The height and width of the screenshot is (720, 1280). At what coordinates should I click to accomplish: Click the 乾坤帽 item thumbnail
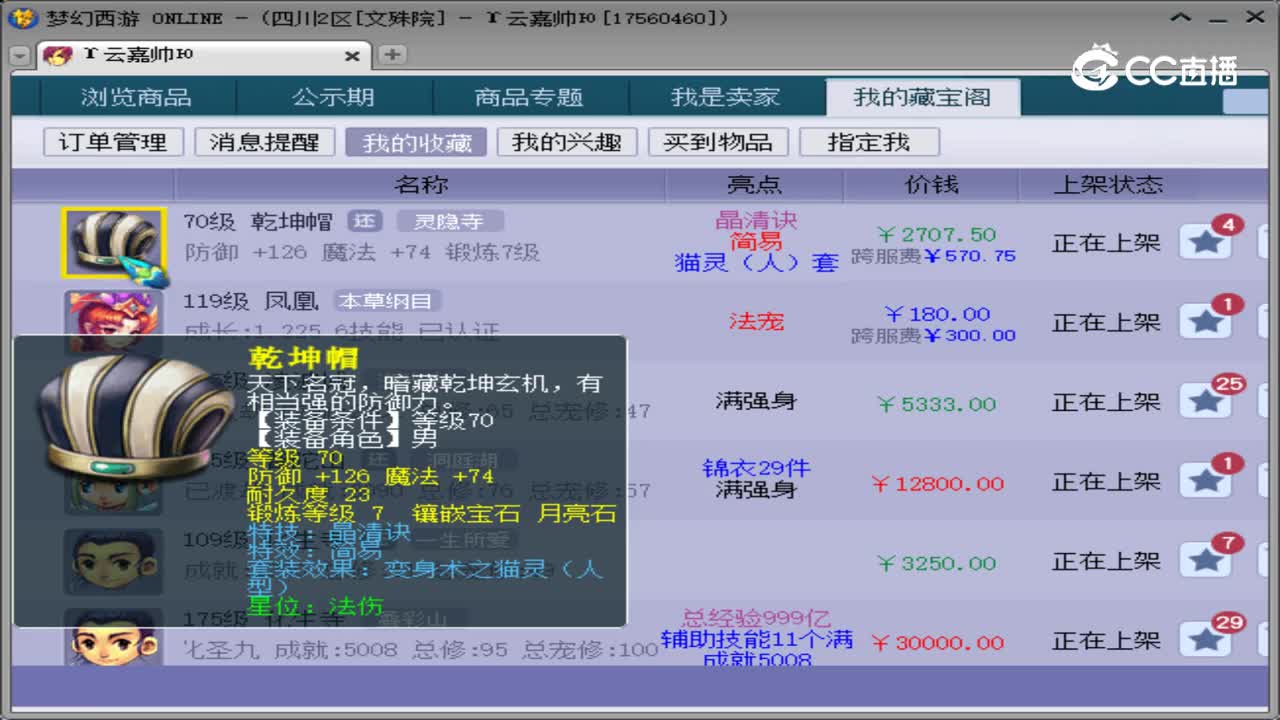[x=113, y=243]
